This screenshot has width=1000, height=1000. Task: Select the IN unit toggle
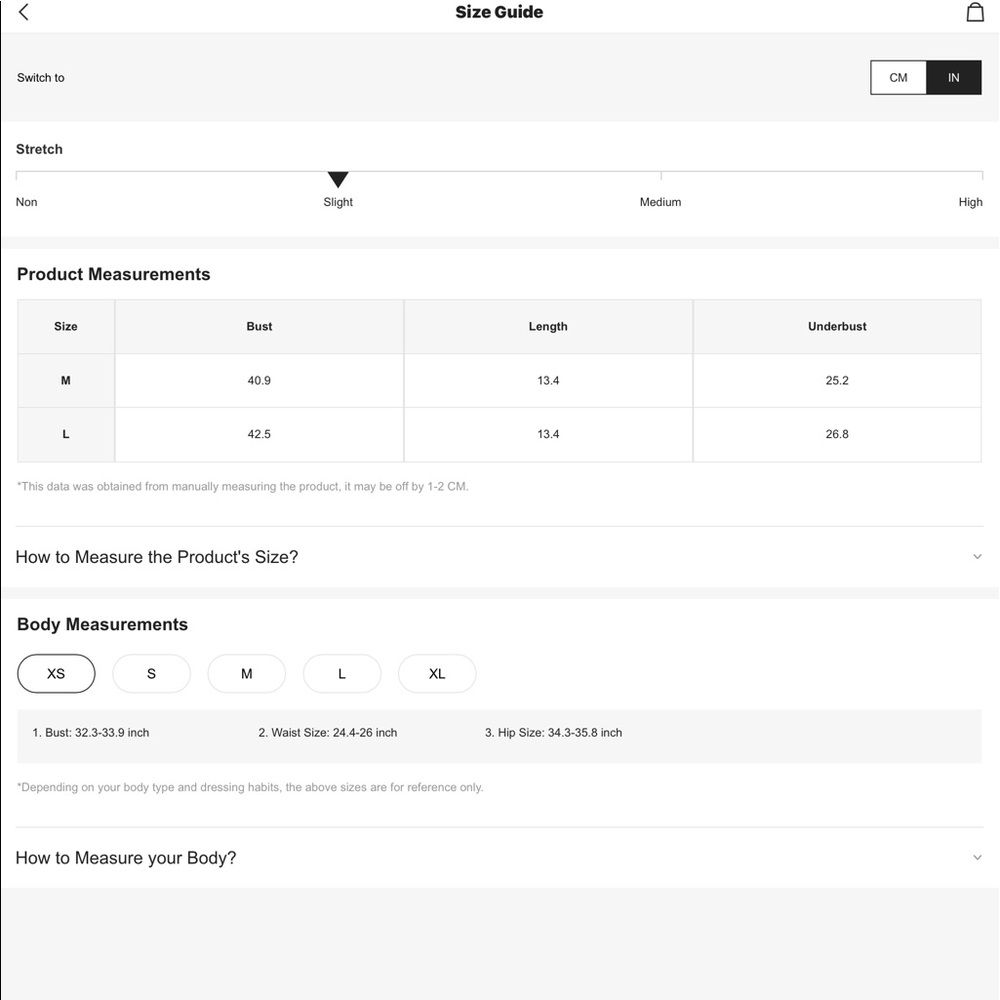953,78
